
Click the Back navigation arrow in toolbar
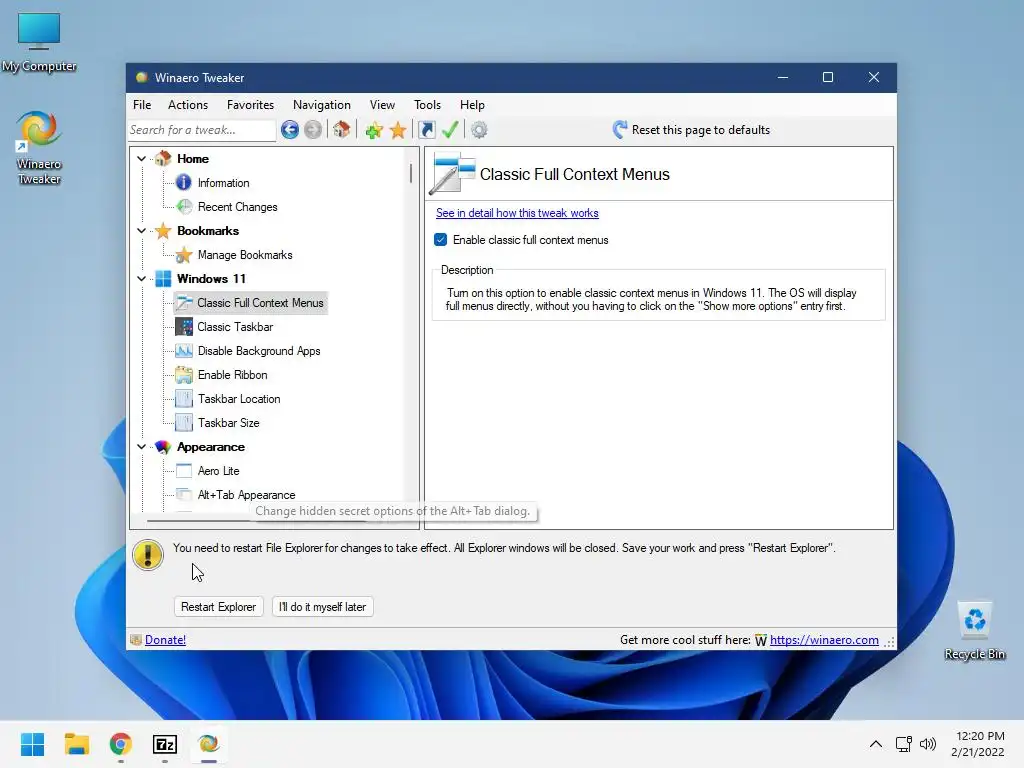[x=290, y=130]
